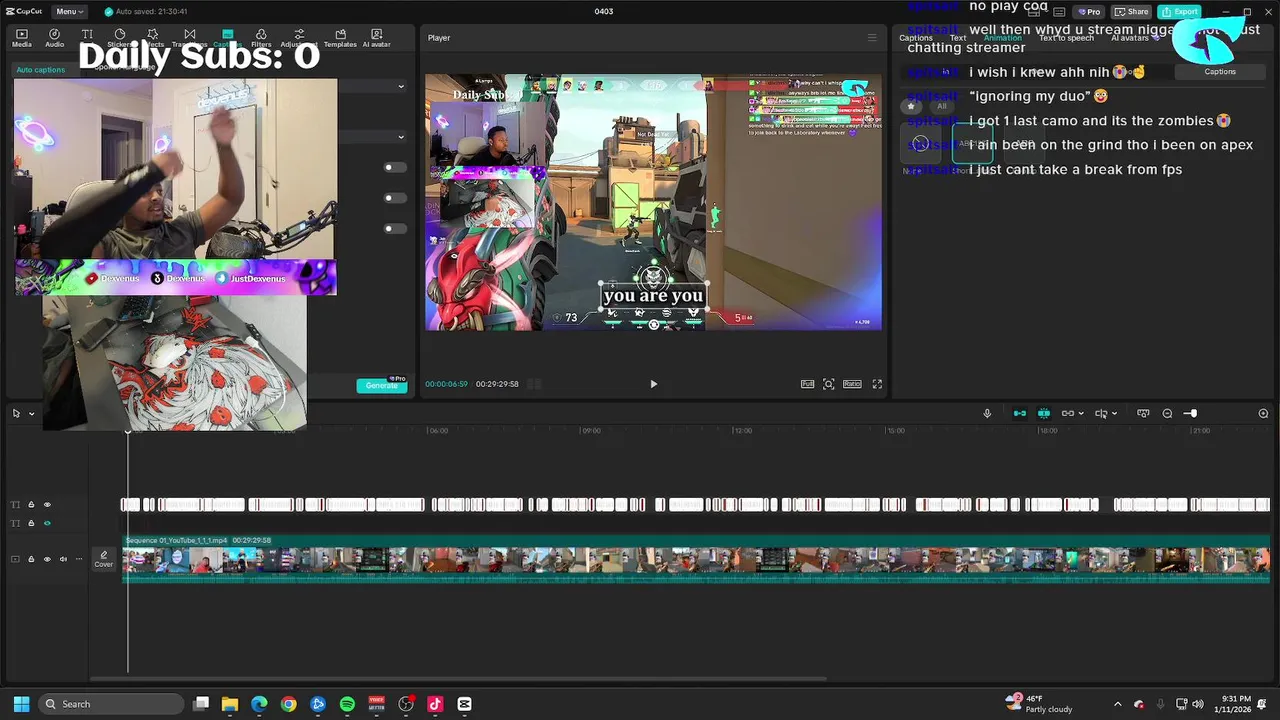Click the Export button
The image size is (1280, 720).
[x=1179, y=11]
